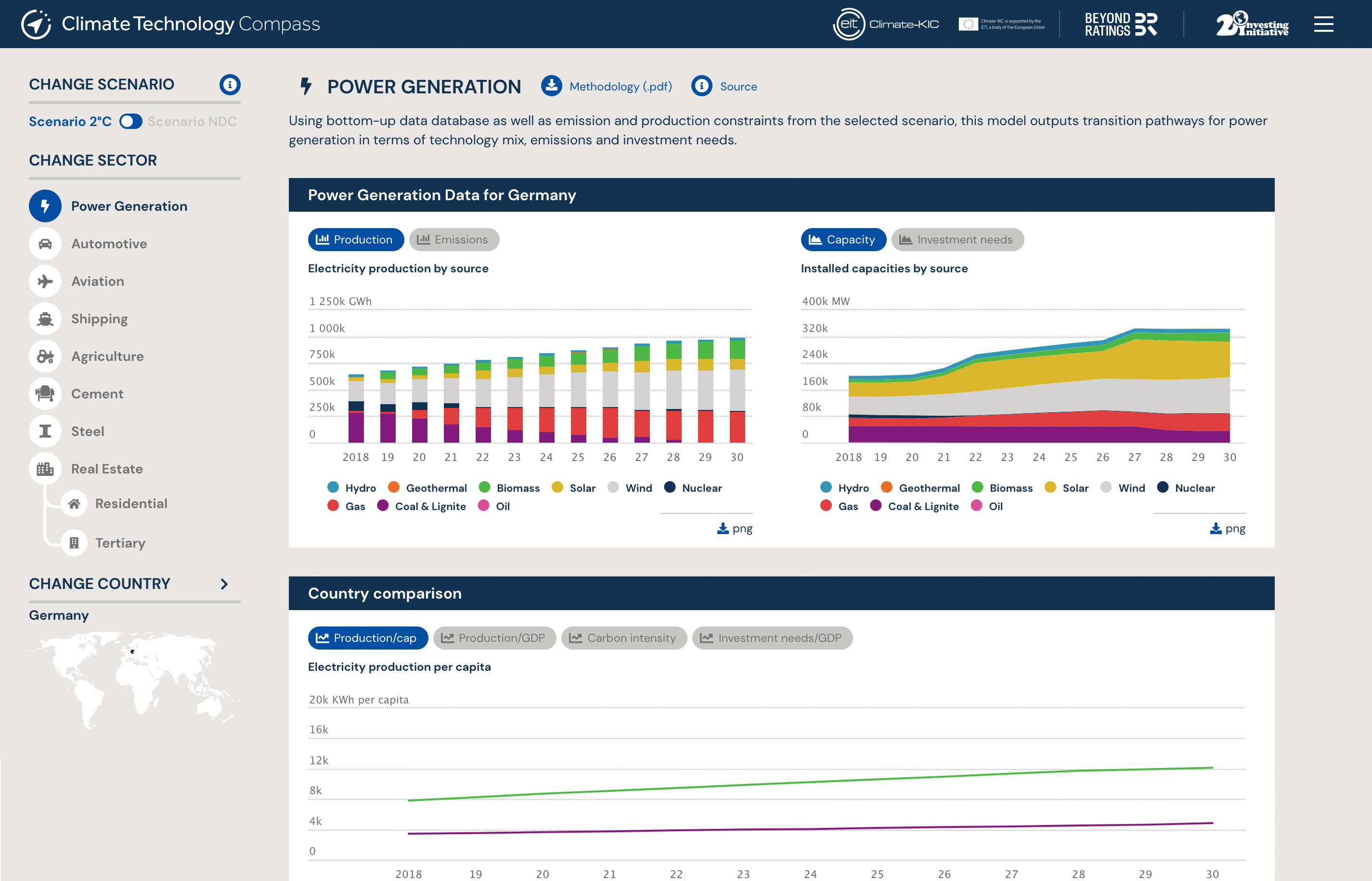This screenshot has width=1372, height=881.
Task: Click the green line in per capita chart
Action: tap(810, 782)
